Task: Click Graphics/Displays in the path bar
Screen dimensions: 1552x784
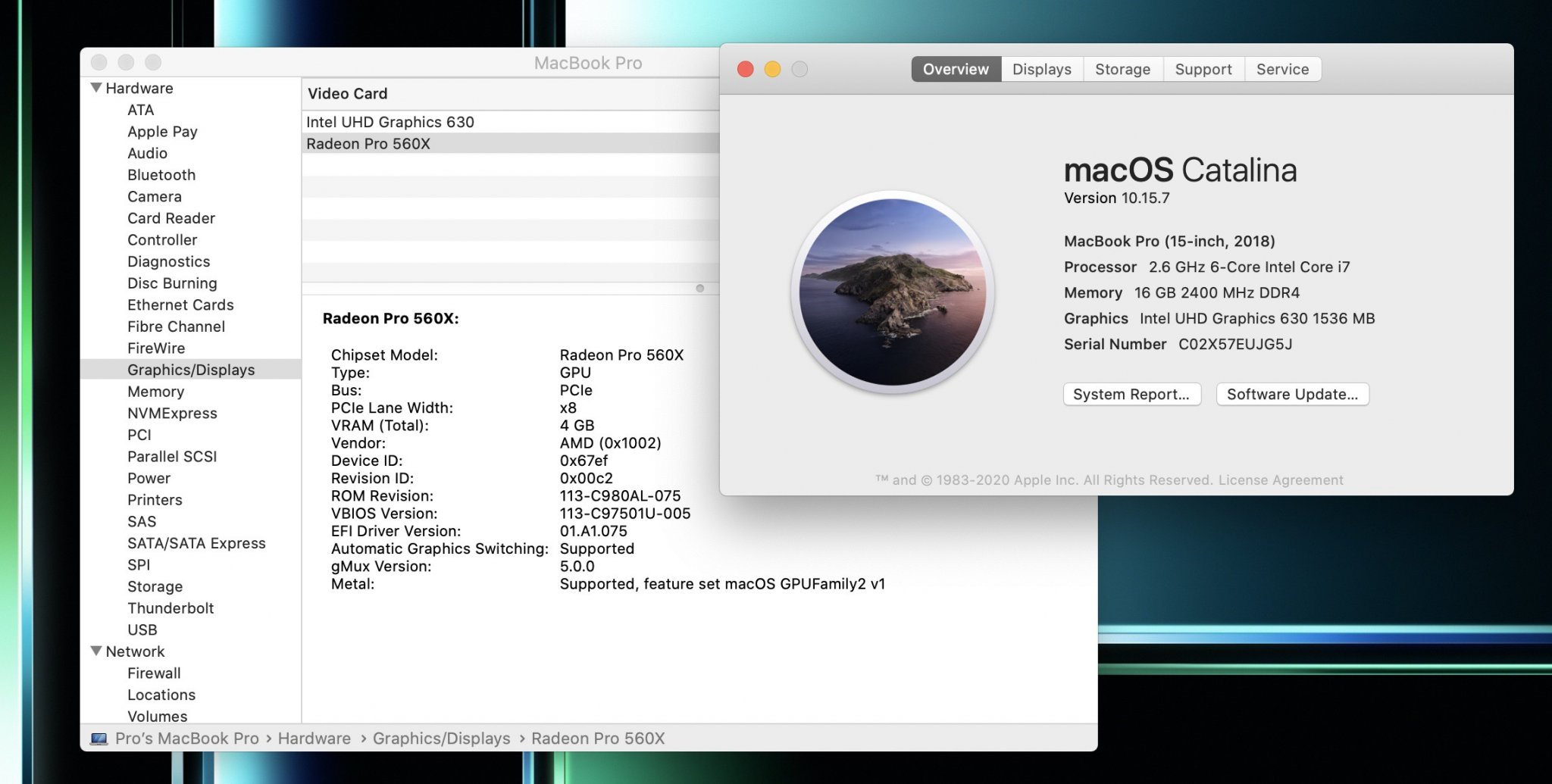Action: (442, 739)
